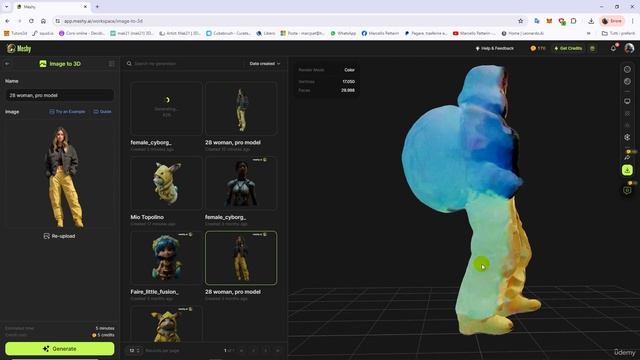Click the MetaMask fox extension icon

point(549,21)
